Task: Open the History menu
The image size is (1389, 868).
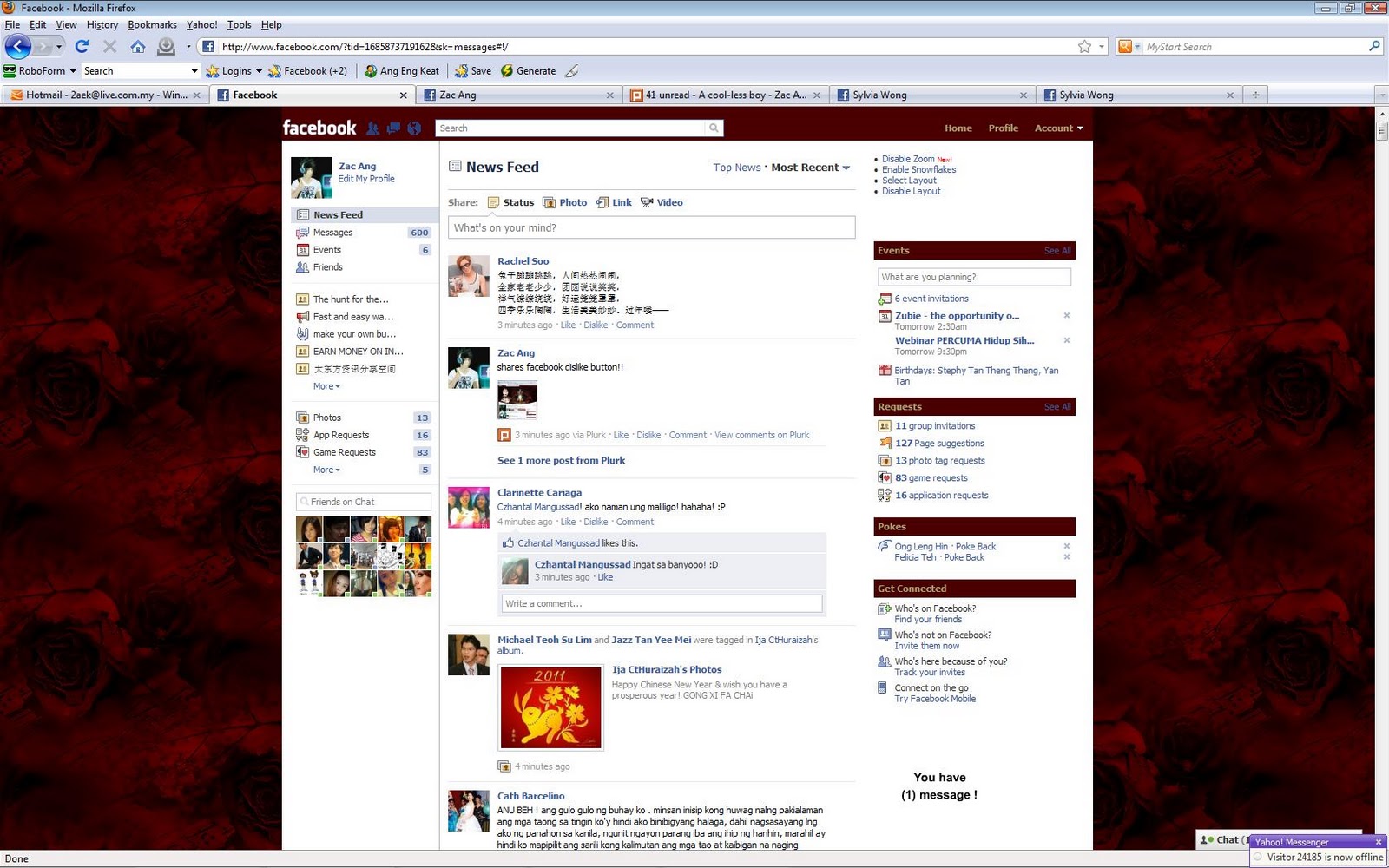Action: [102, 24]
